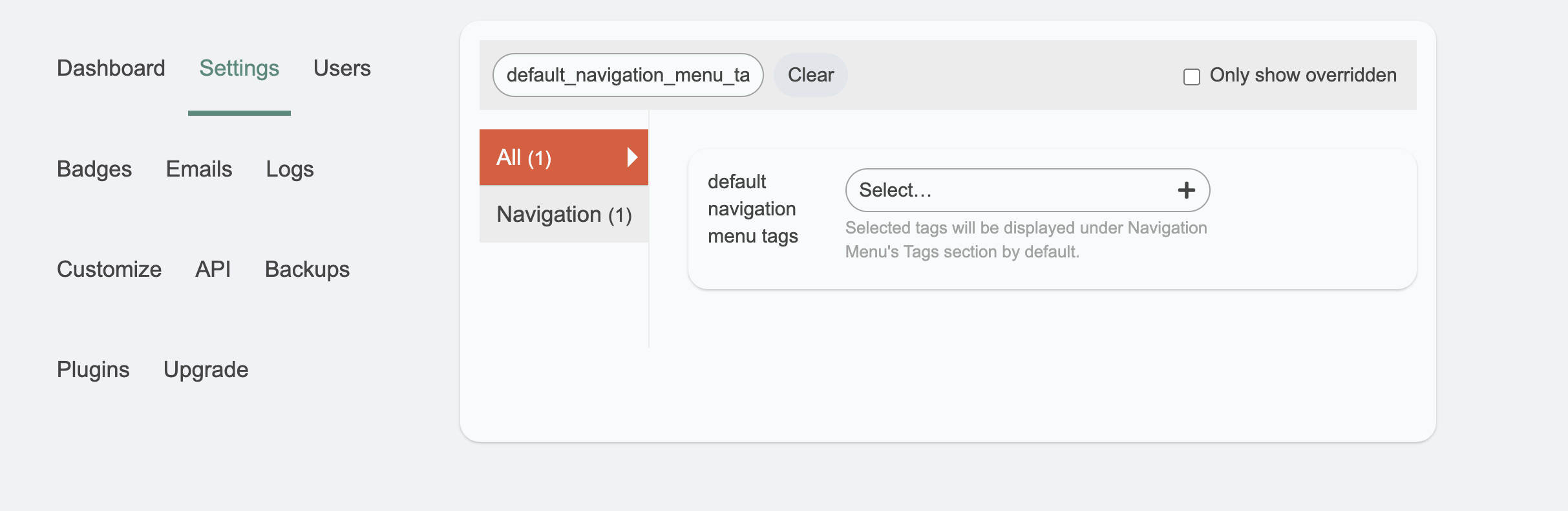Click the plus icon in tags selector

[1186, 190]
